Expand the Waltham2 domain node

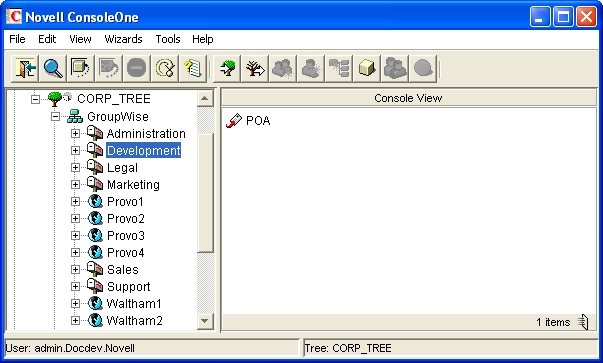tap(75, 320)
